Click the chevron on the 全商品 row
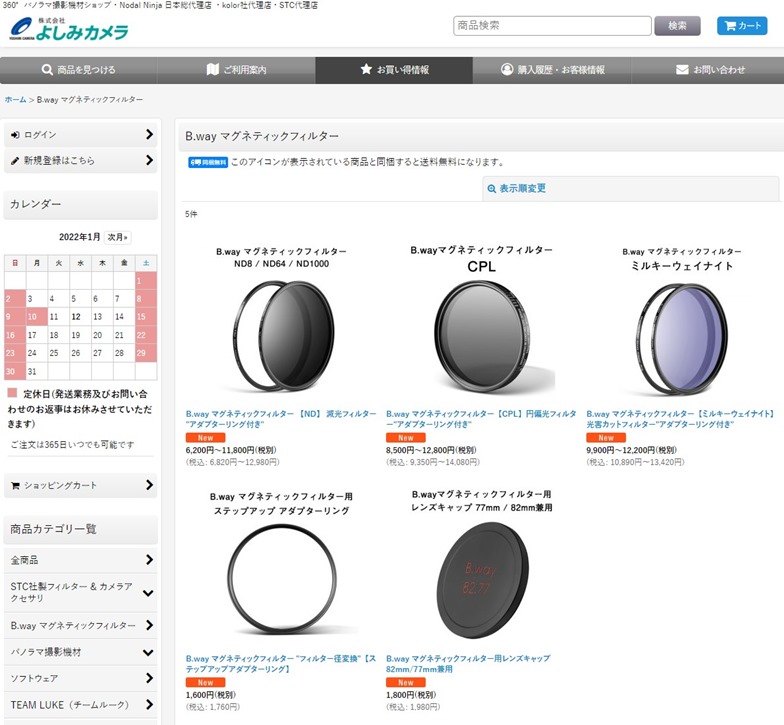 tap(148, 560)
